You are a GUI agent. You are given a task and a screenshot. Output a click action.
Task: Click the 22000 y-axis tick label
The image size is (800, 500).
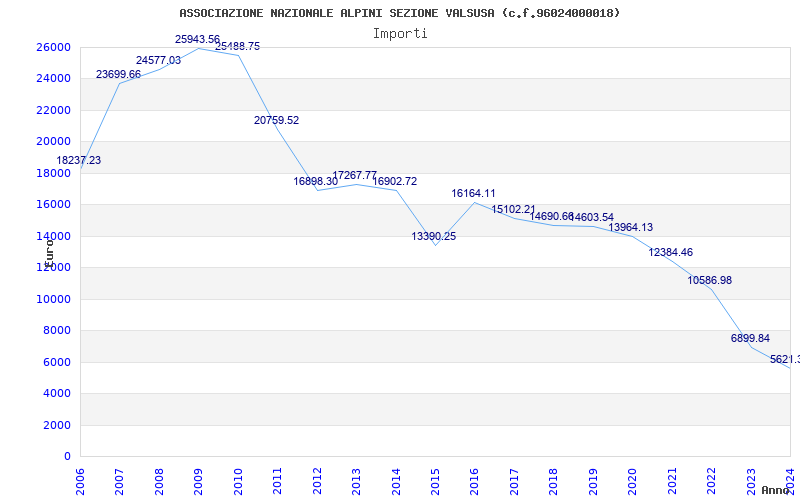click(x=53, y=110)
